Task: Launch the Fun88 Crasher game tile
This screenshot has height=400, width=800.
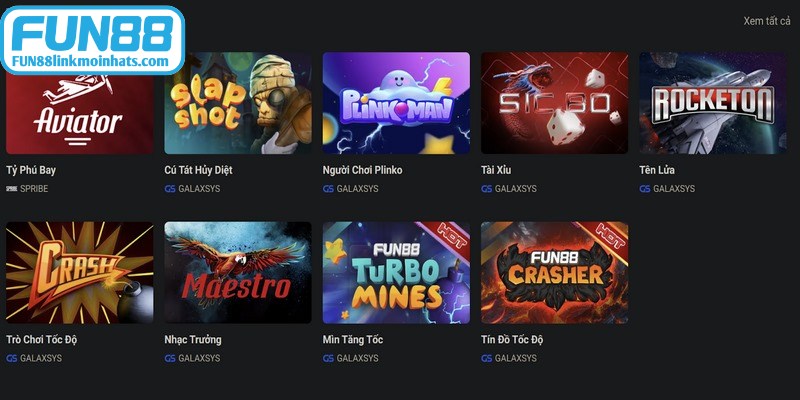Action: tap(555, 272)
